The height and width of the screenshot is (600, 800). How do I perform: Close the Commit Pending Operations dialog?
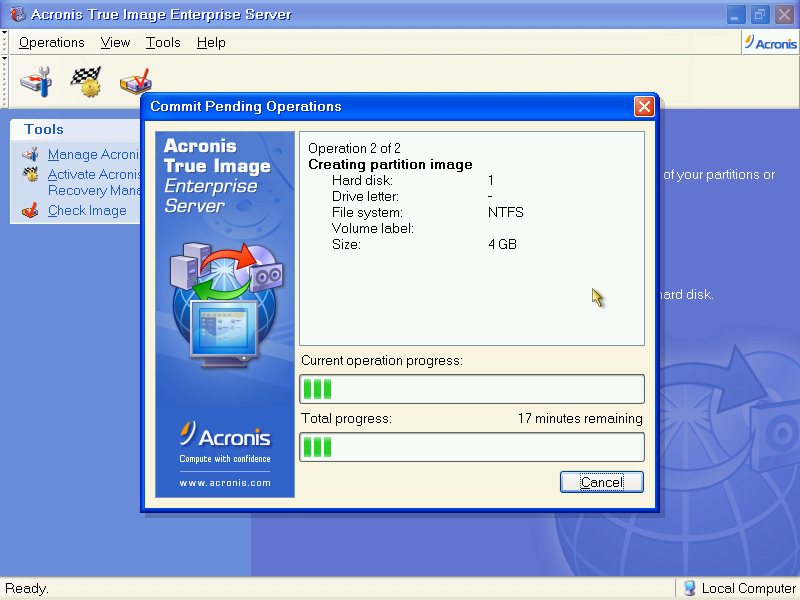pyautogui.click(x=644, y=107)
